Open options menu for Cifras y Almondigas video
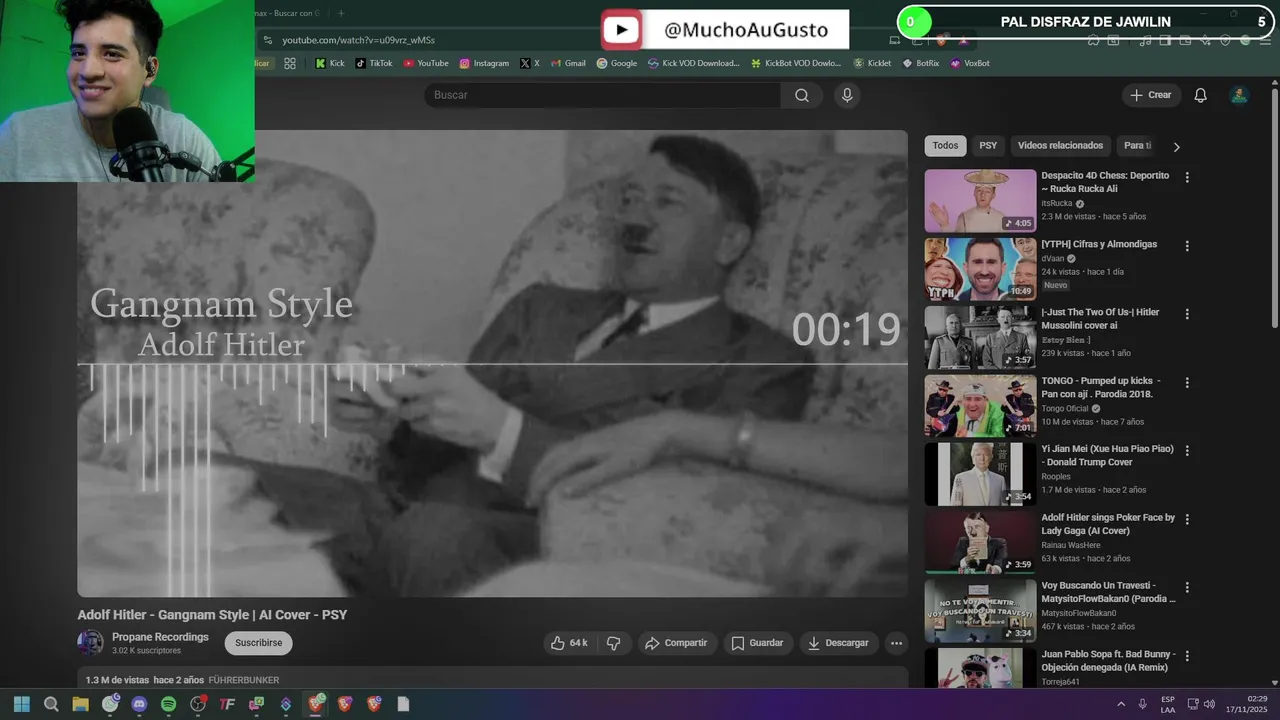Viewport: 1280px width, 720px height. point(1187,246)
